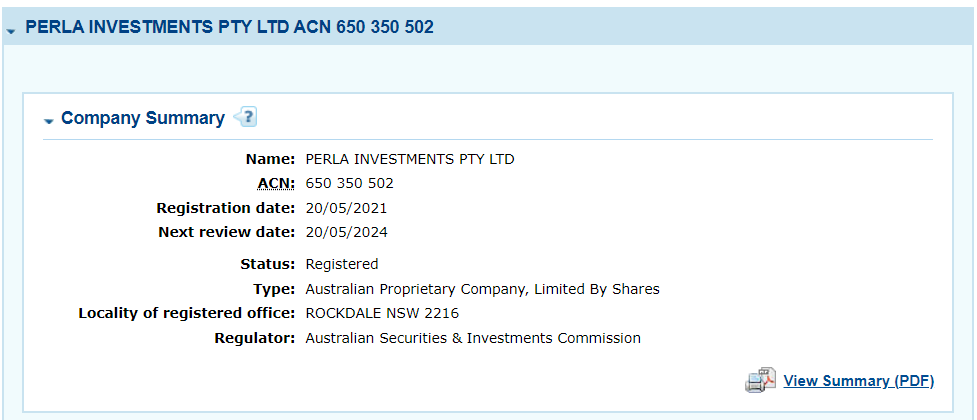The height and width of the screenshot is (420, 977).
Task: Click the Registration date label
Action: (226, 208)
